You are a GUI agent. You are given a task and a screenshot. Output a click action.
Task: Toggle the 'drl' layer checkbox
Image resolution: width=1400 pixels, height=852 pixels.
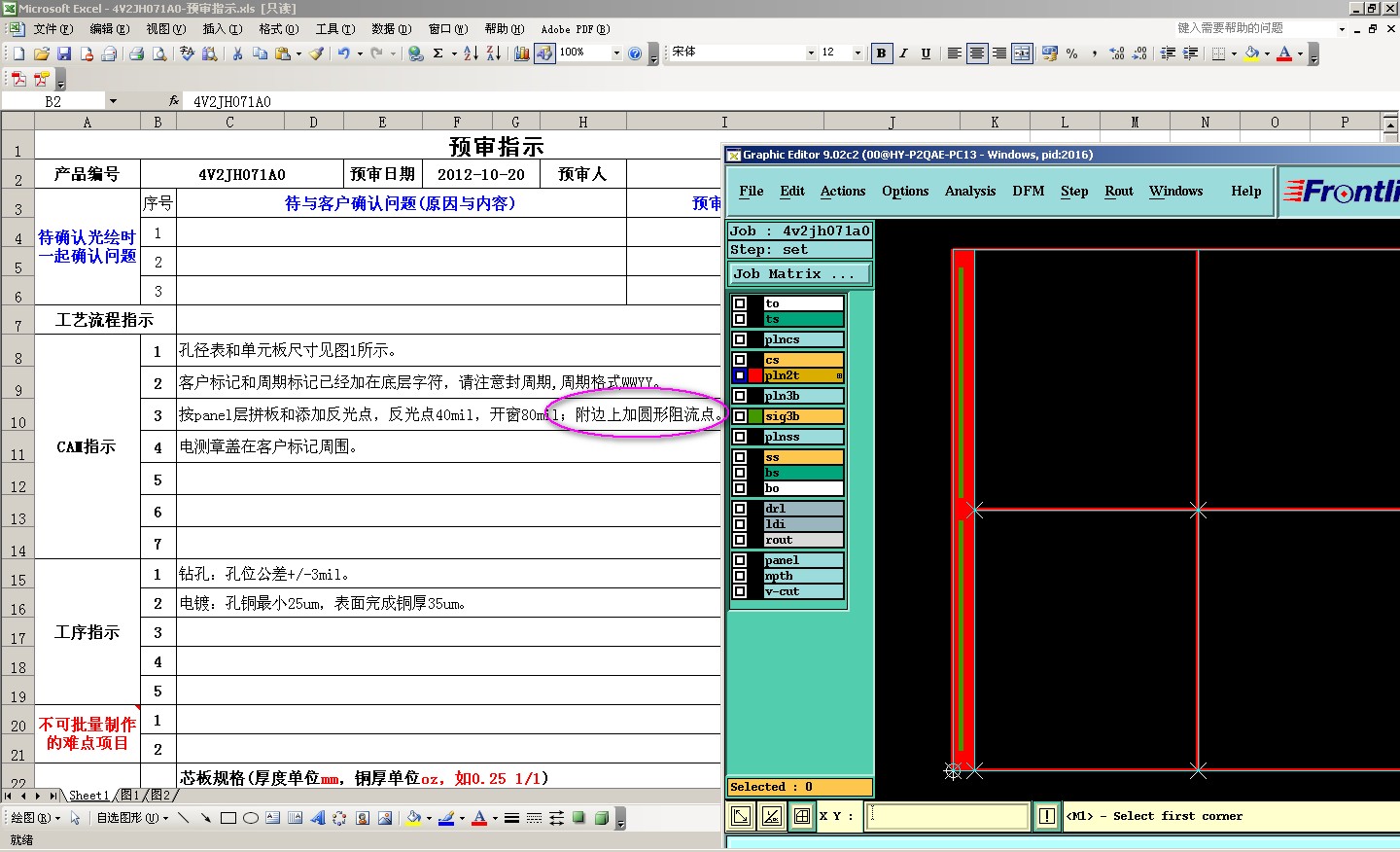[x=740, y=509]
